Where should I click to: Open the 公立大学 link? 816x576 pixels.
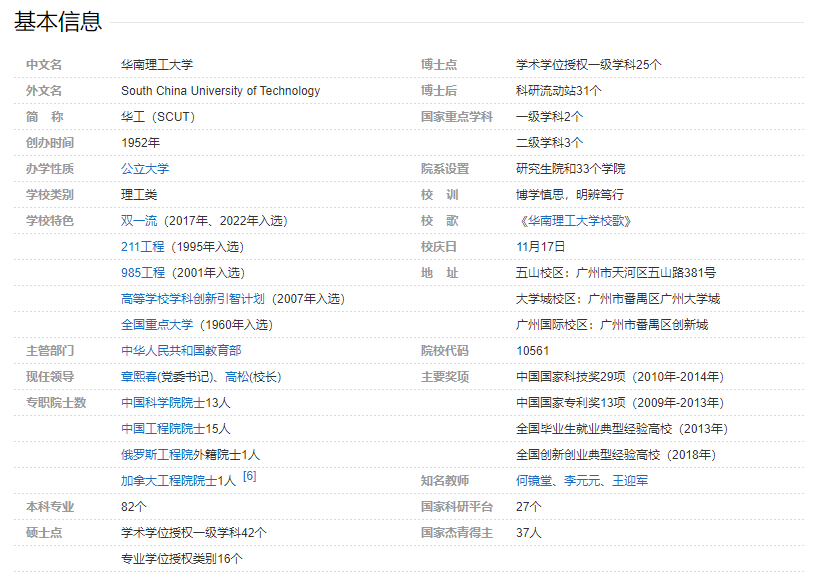(145, 169)
